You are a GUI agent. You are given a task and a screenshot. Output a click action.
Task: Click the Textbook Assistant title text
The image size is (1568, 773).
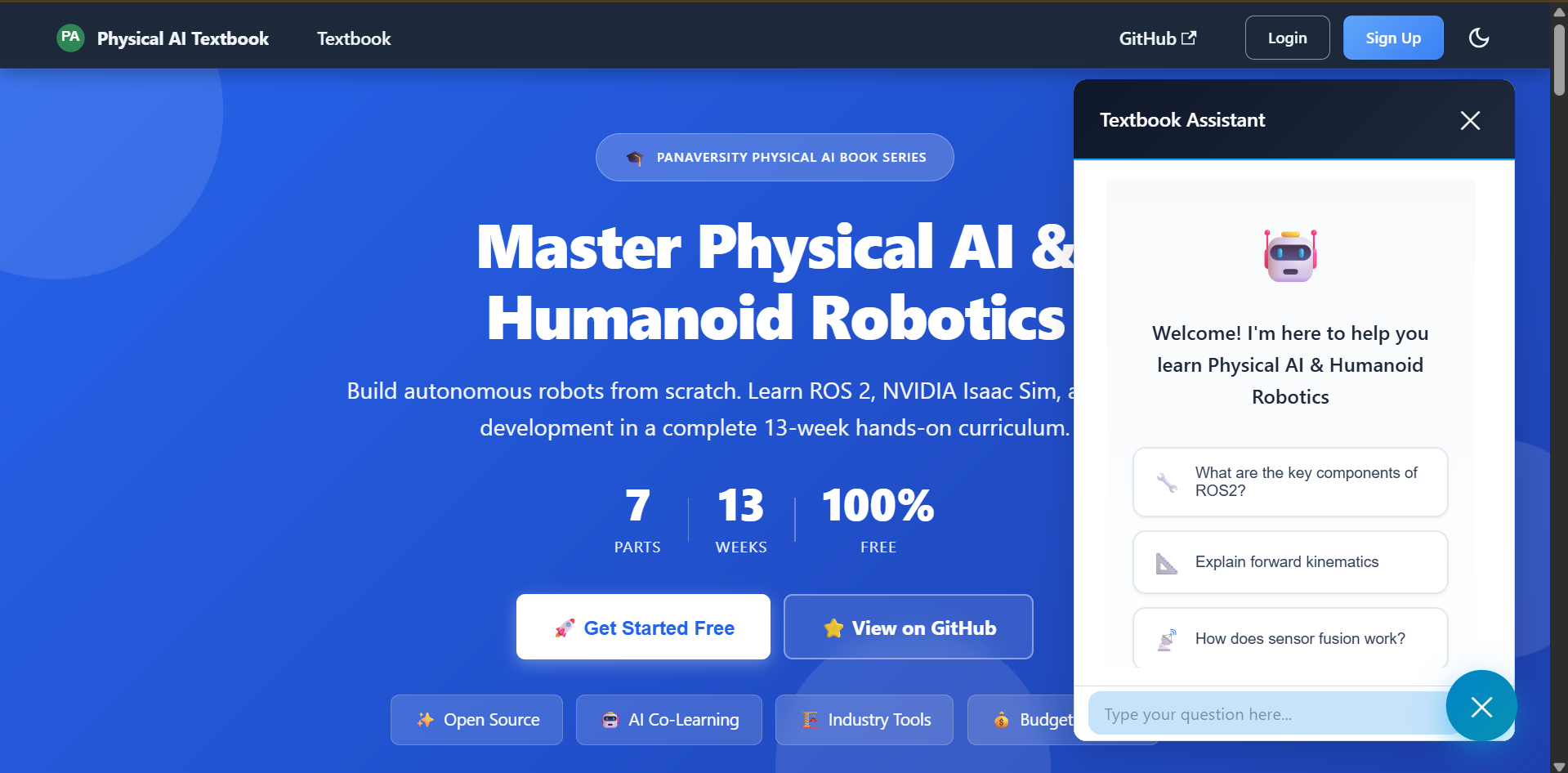[1182, 120]
